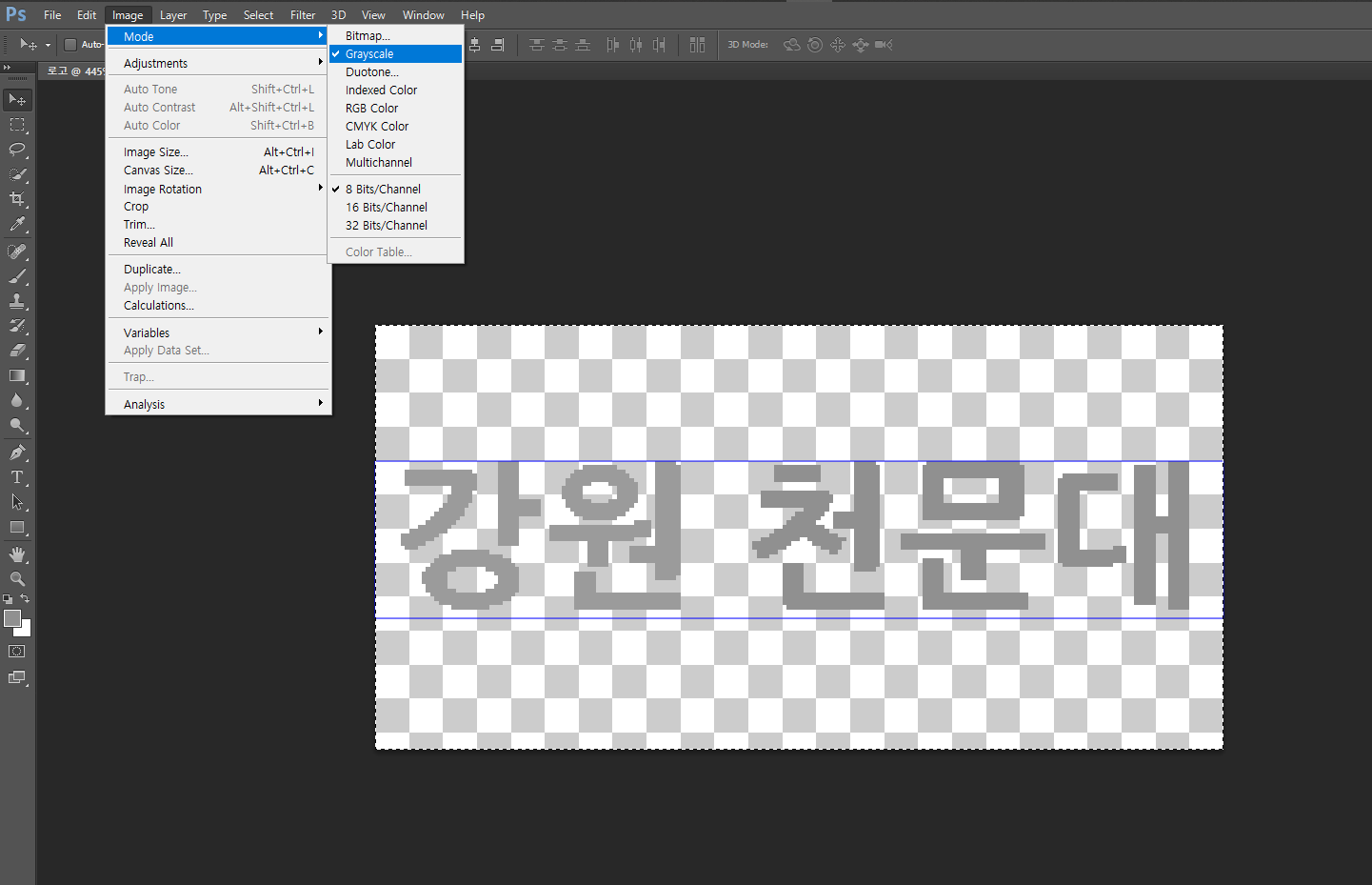Image resolution: width=1372 pixels, height=885 pixels.
Task: Change screen mode icon
Action: (17, 678)
